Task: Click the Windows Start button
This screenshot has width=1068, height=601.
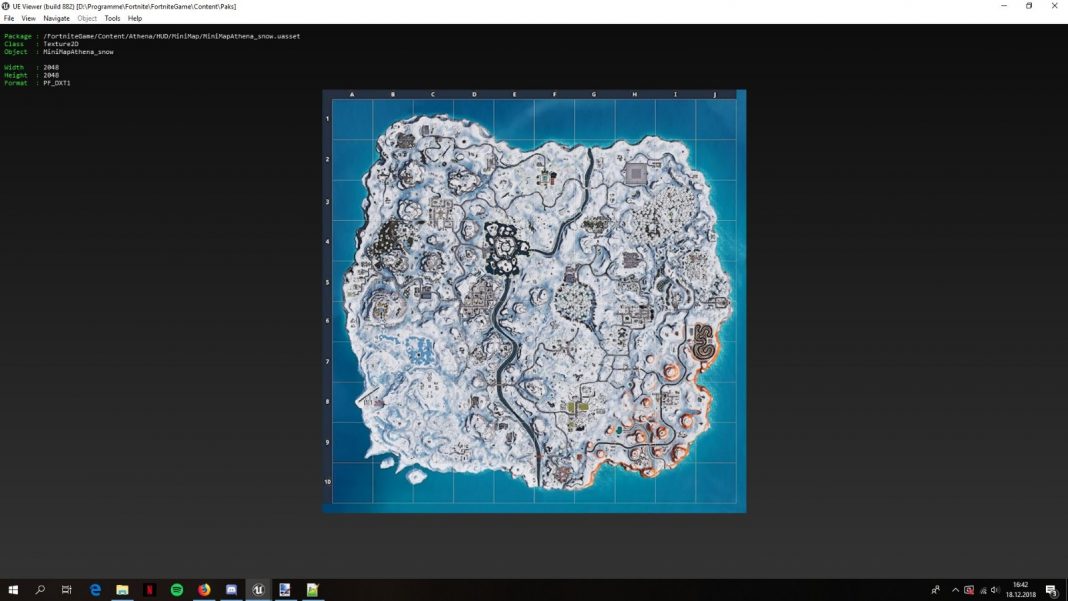Action: (x=13, y=590)
